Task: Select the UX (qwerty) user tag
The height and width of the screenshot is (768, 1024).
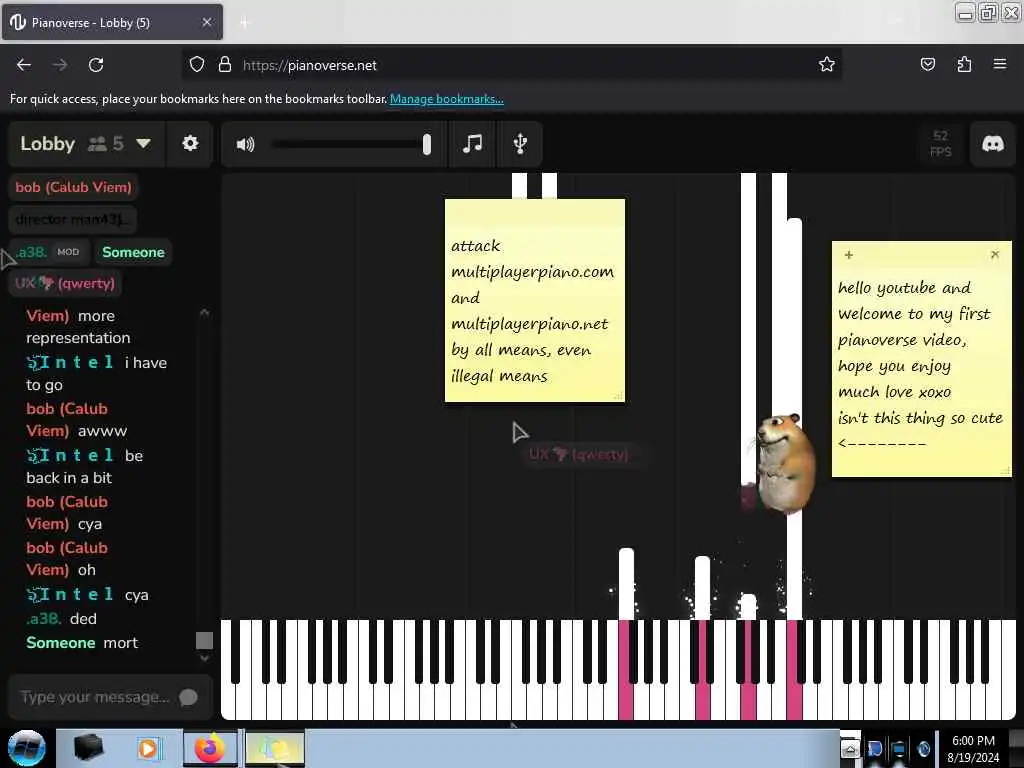Action: (65, 283)
